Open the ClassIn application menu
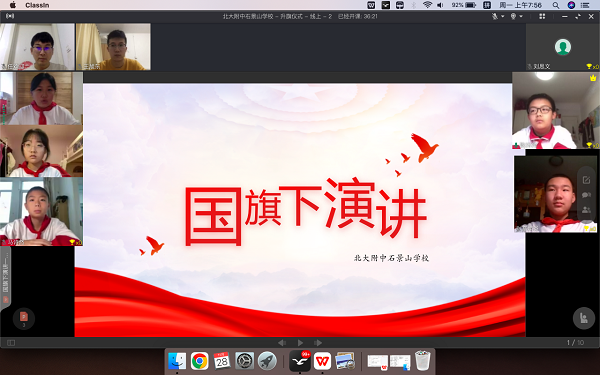Screen dimensions: 600x375 37,5
